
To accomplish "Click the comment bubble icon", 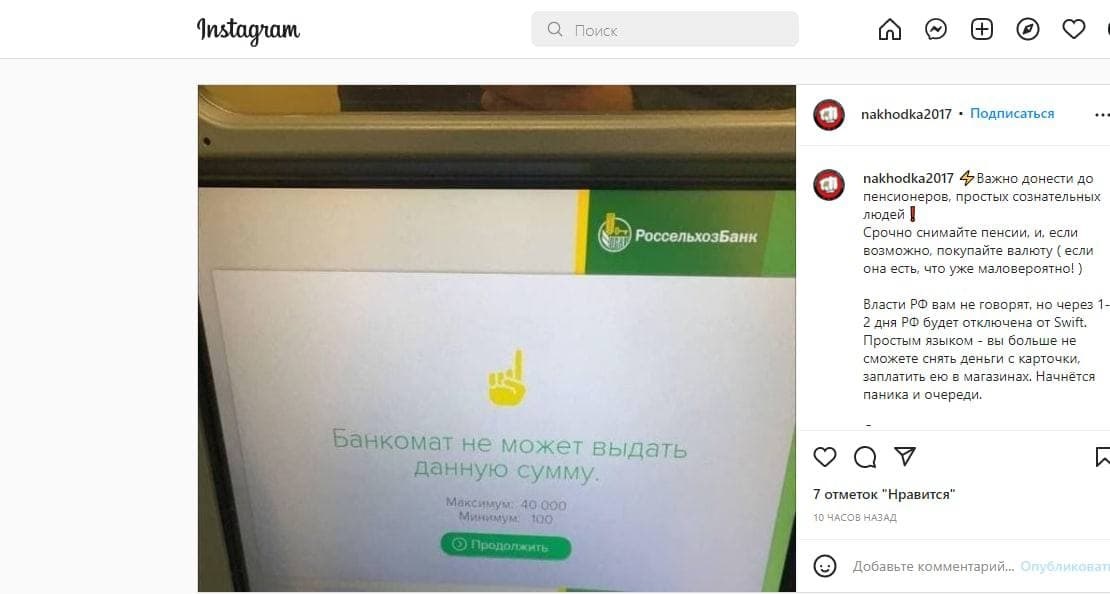I will (864, 457).
